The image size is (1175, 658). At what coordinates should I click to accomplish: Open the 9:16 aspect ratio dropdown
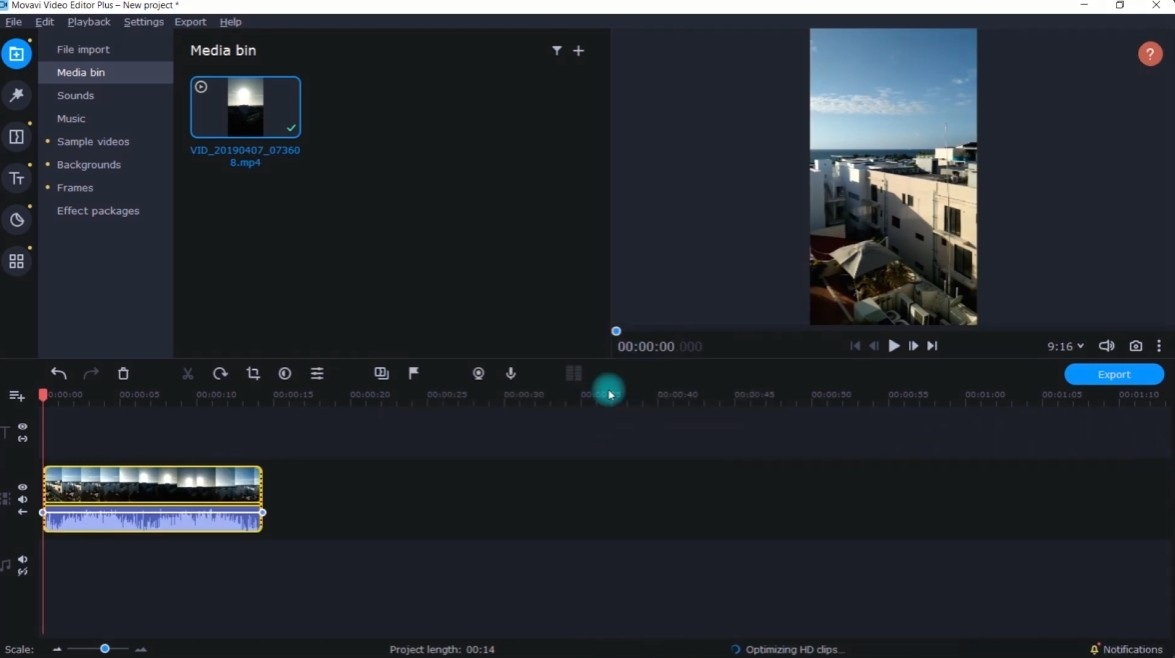(x=1066, y=346)
